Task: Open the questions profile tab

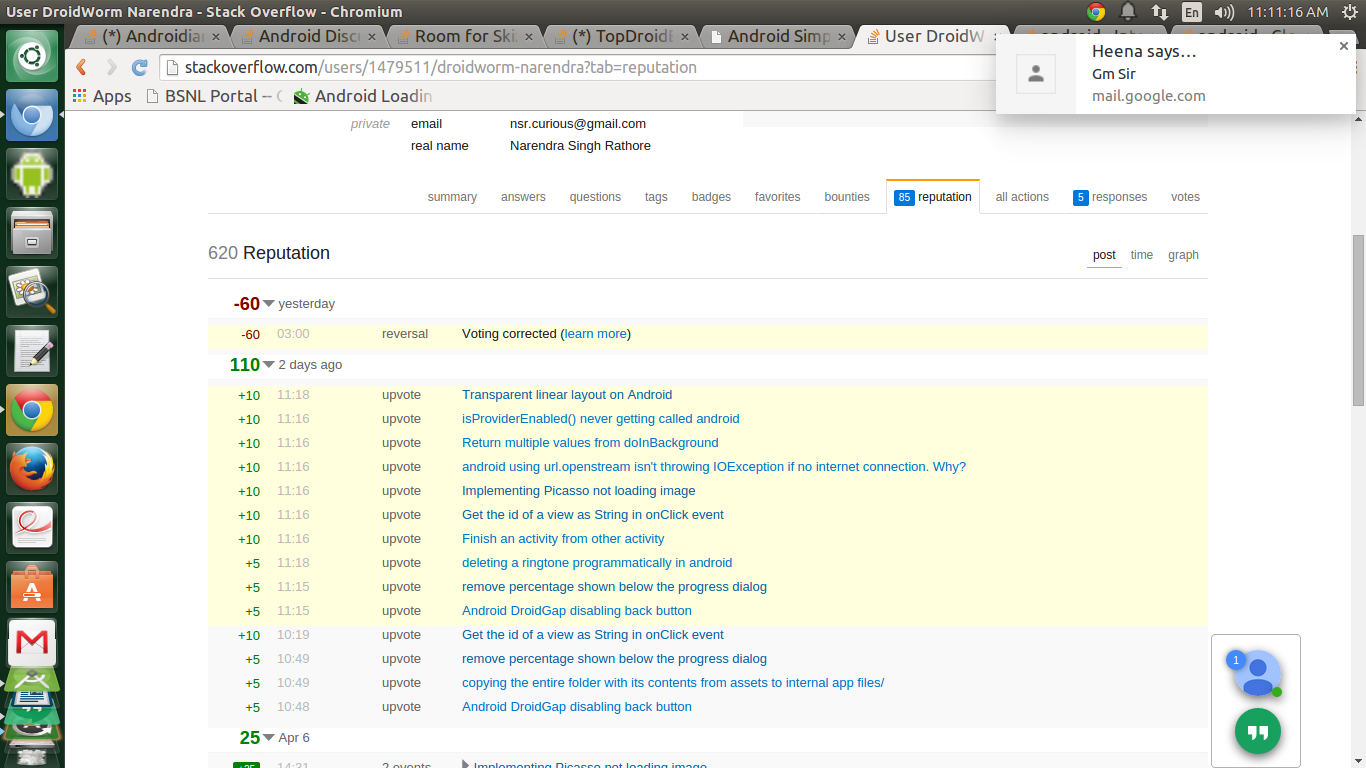Action: click(x=595, y=197)
